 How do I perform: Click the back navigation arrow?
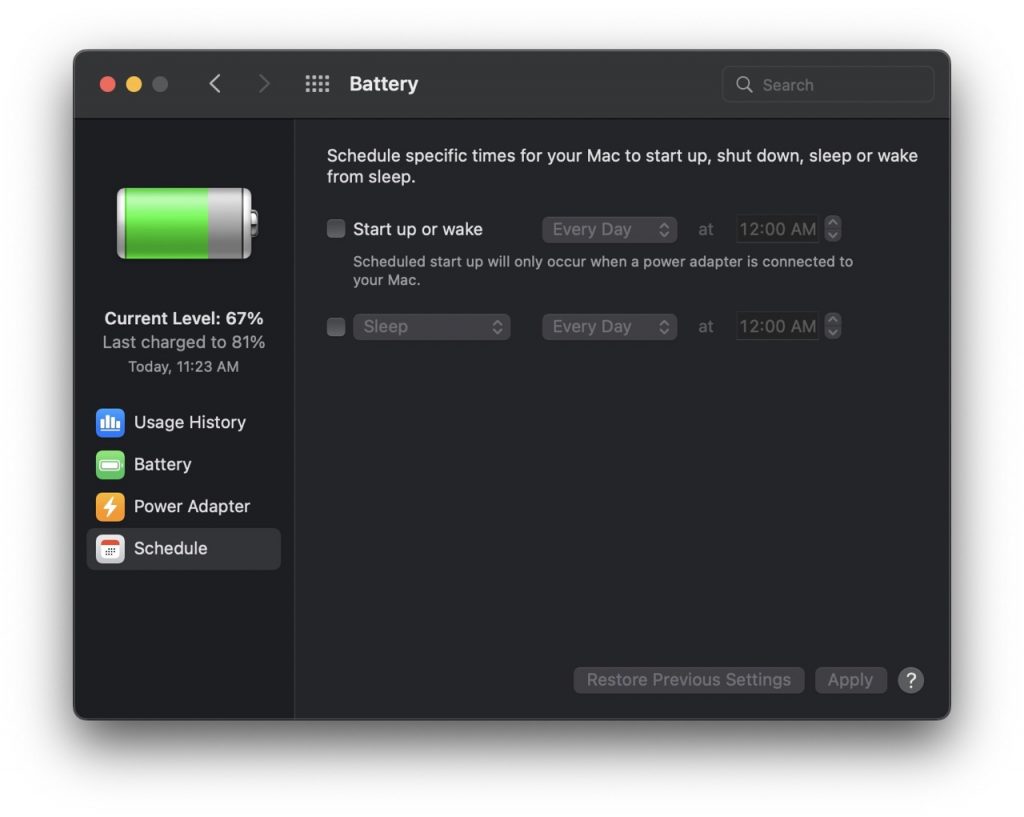point(215,84)
